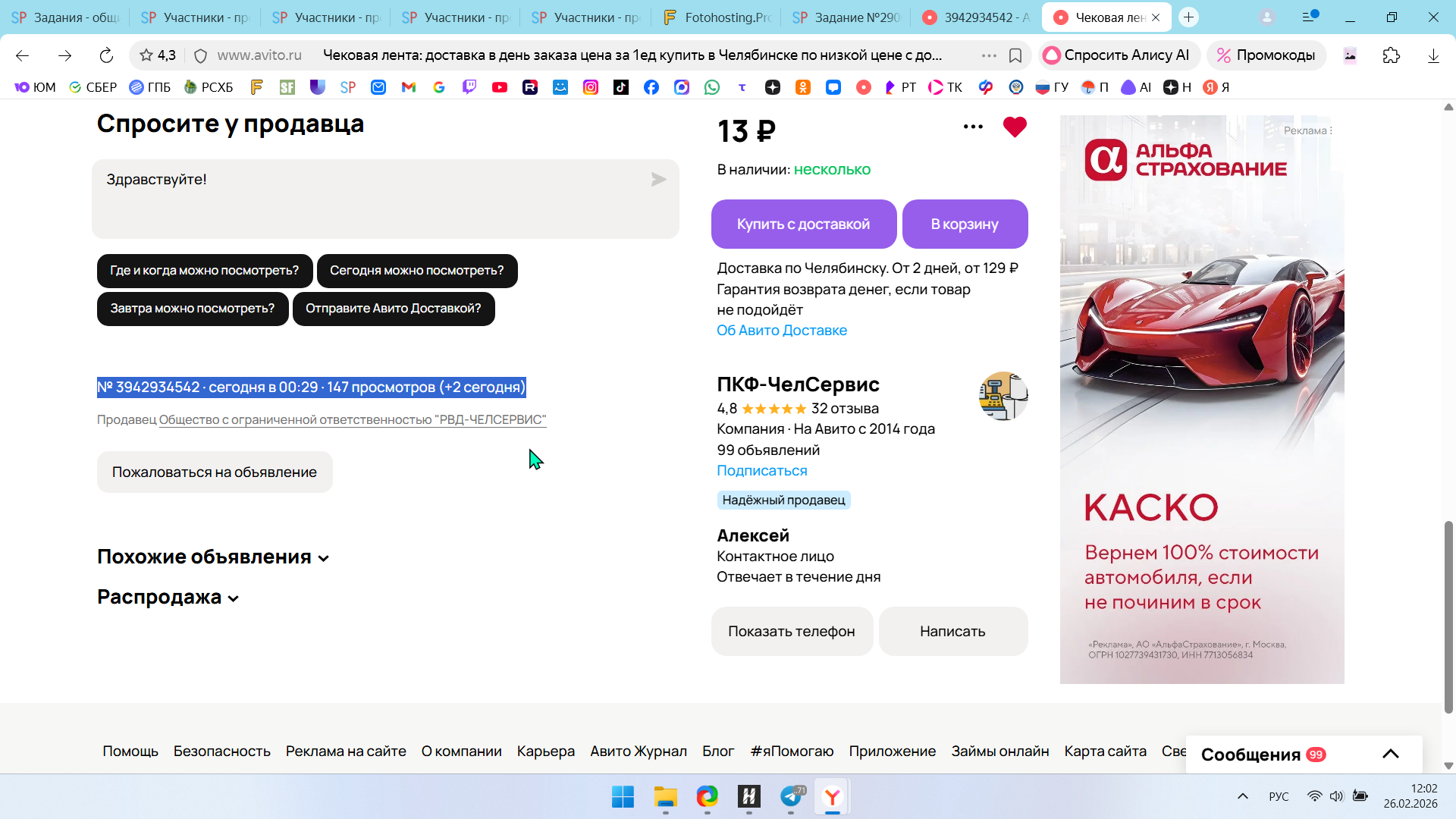
Task: Reload the page with the refresh icon
Action: [106, 55]
